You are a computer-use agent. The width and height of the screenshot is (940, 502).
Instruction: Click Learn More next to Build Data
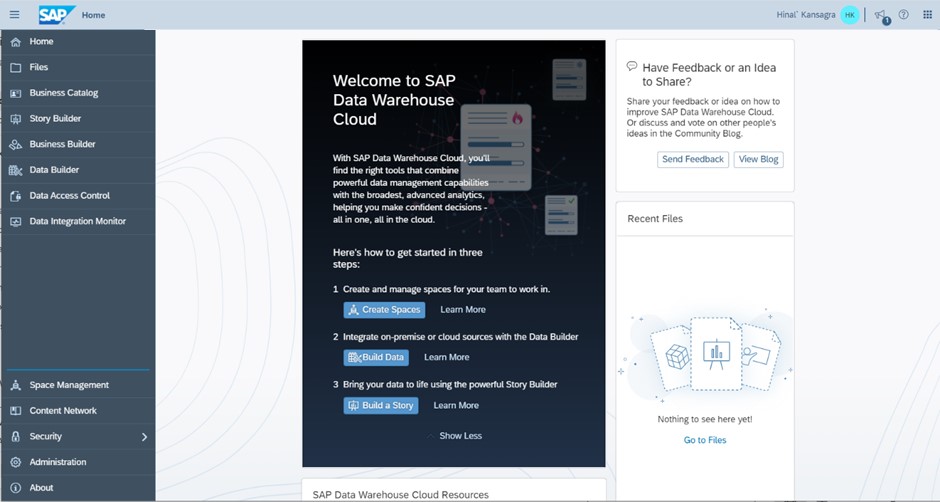[x=446, y=357]
